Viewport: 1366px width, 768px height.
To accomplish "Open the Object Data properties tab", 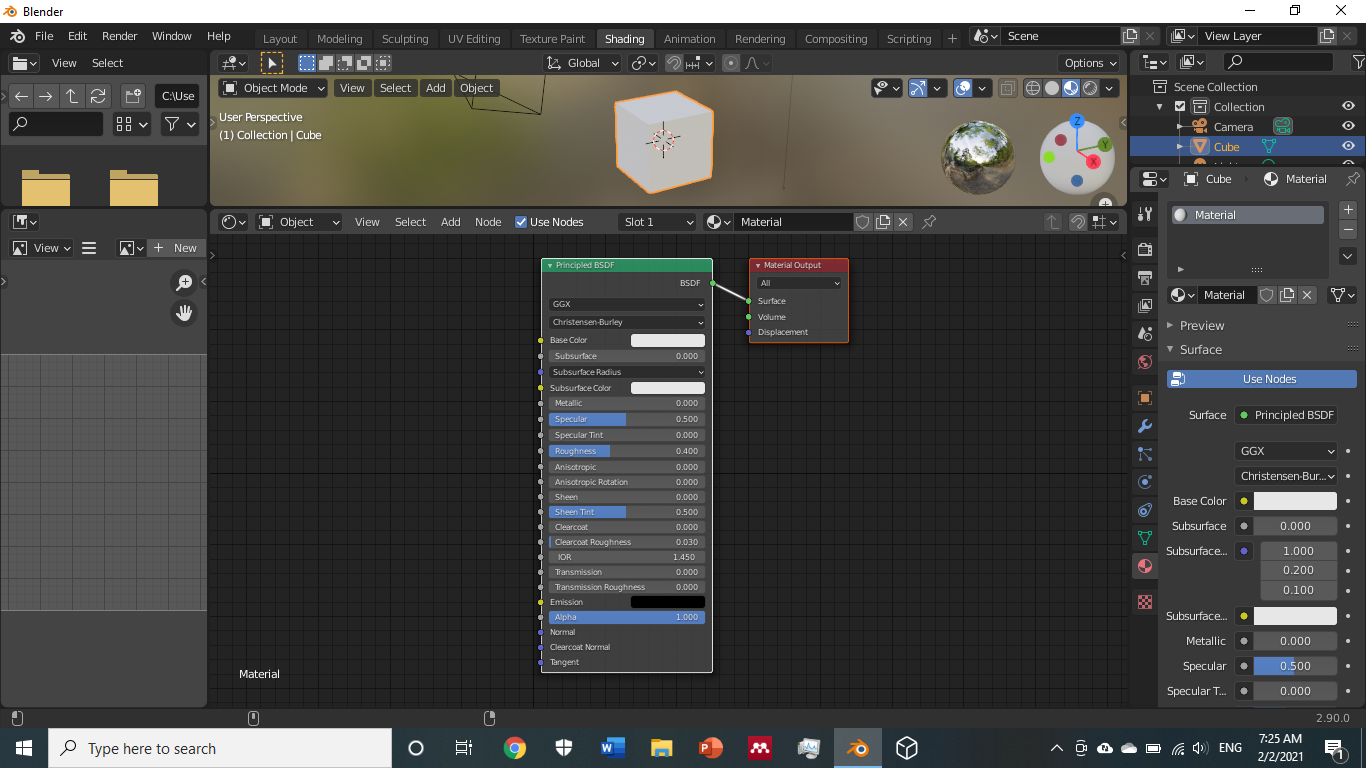I will pyautogui.click(x=1145, y=538).
